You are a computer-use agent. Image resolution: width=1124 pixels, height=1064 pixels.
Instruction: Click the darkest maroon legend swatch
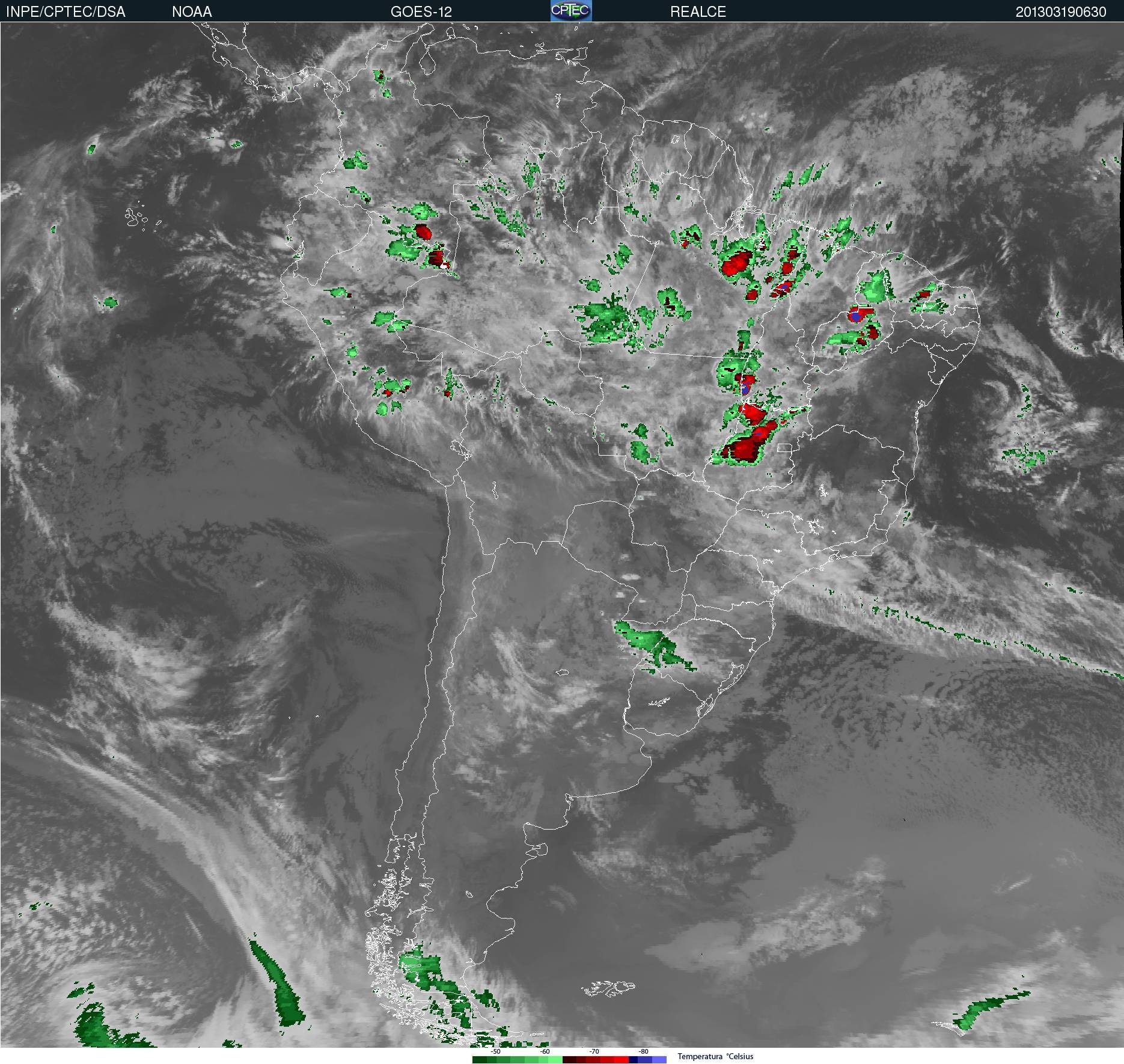coord(569,1060)
